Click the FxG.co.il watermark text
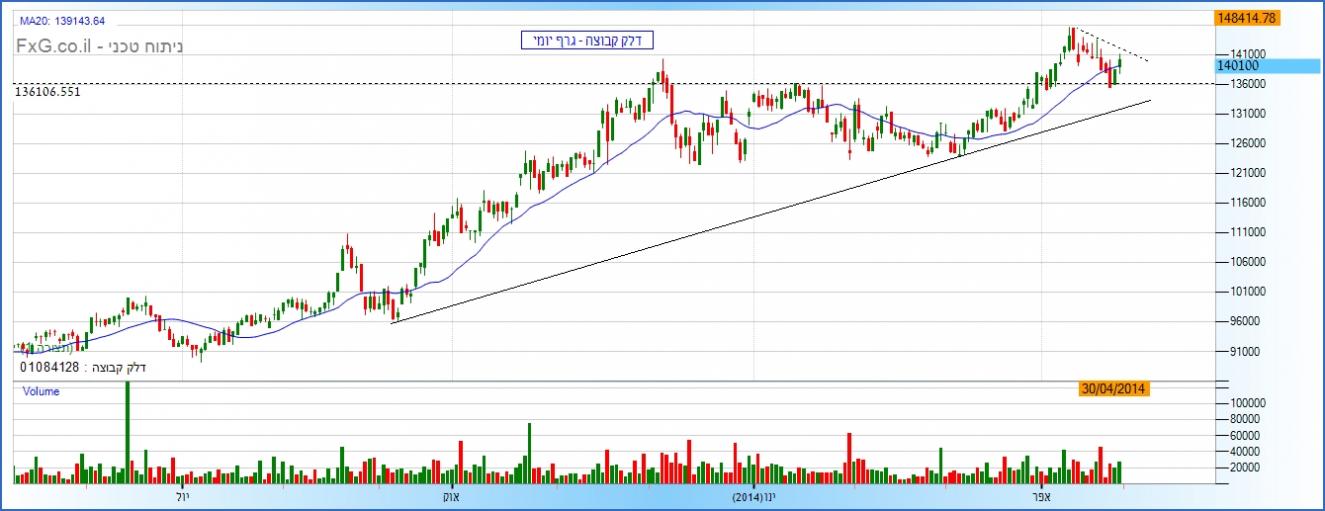The height and width of the screenshot is (511, 1325). click(98, 46)
